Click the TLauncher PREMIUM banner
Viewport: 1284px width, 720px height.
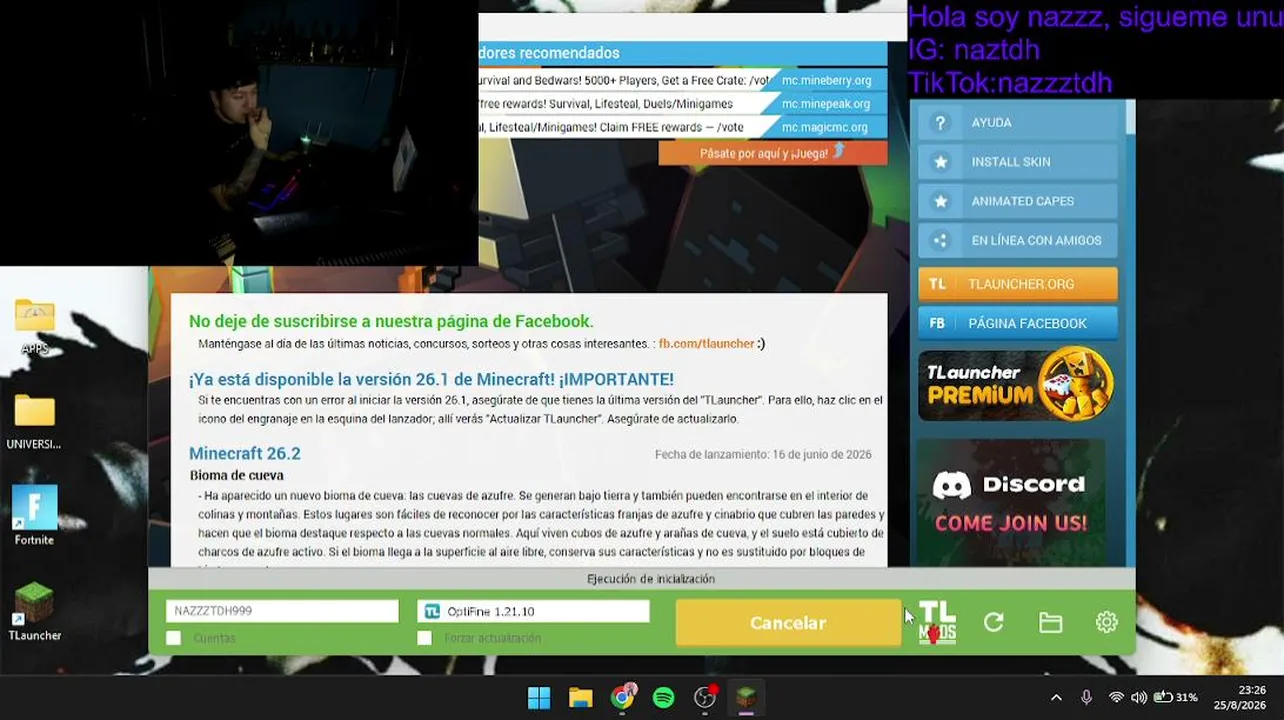[1018, 385]
